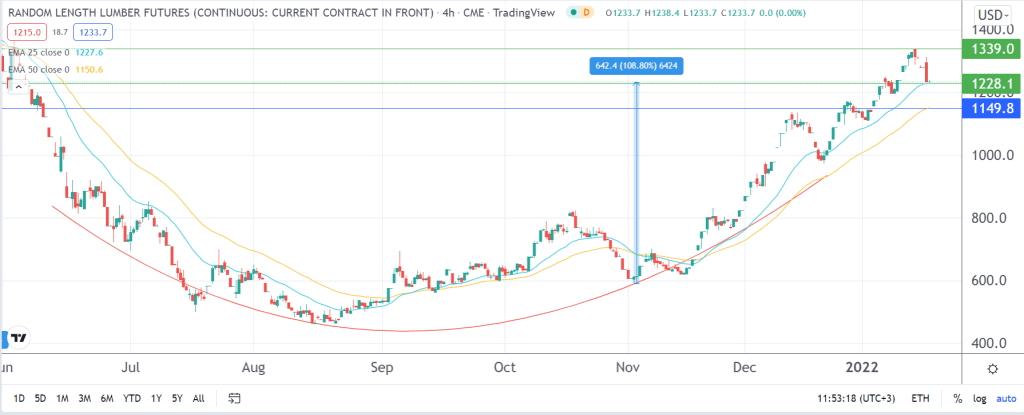Viewport: 1024px width, 415px height.
Task: Open the Go to date calendar icon
Action: tap(235, 398)
